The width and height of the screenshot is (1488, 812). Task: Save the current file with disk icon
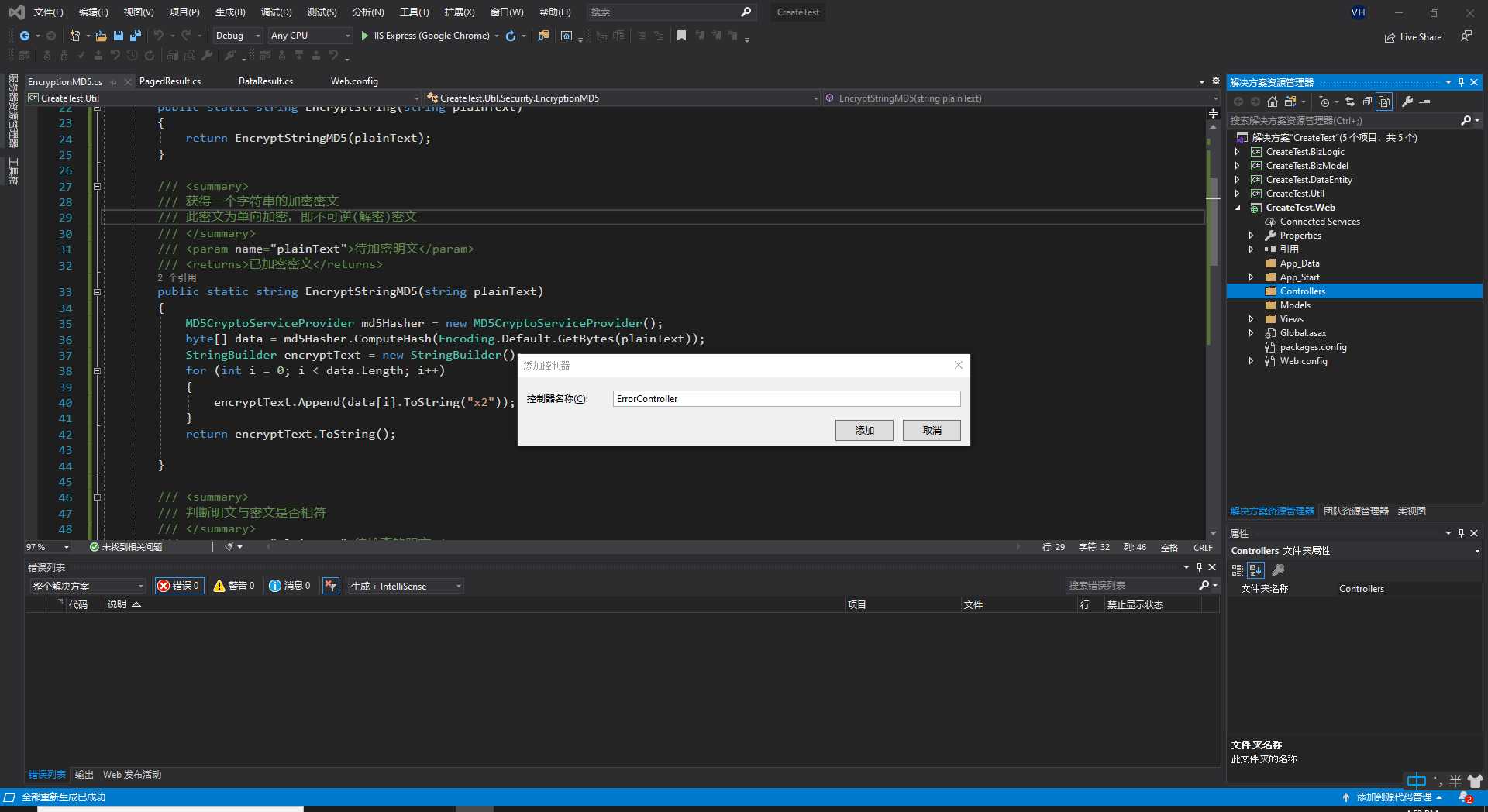pos(119,36)
